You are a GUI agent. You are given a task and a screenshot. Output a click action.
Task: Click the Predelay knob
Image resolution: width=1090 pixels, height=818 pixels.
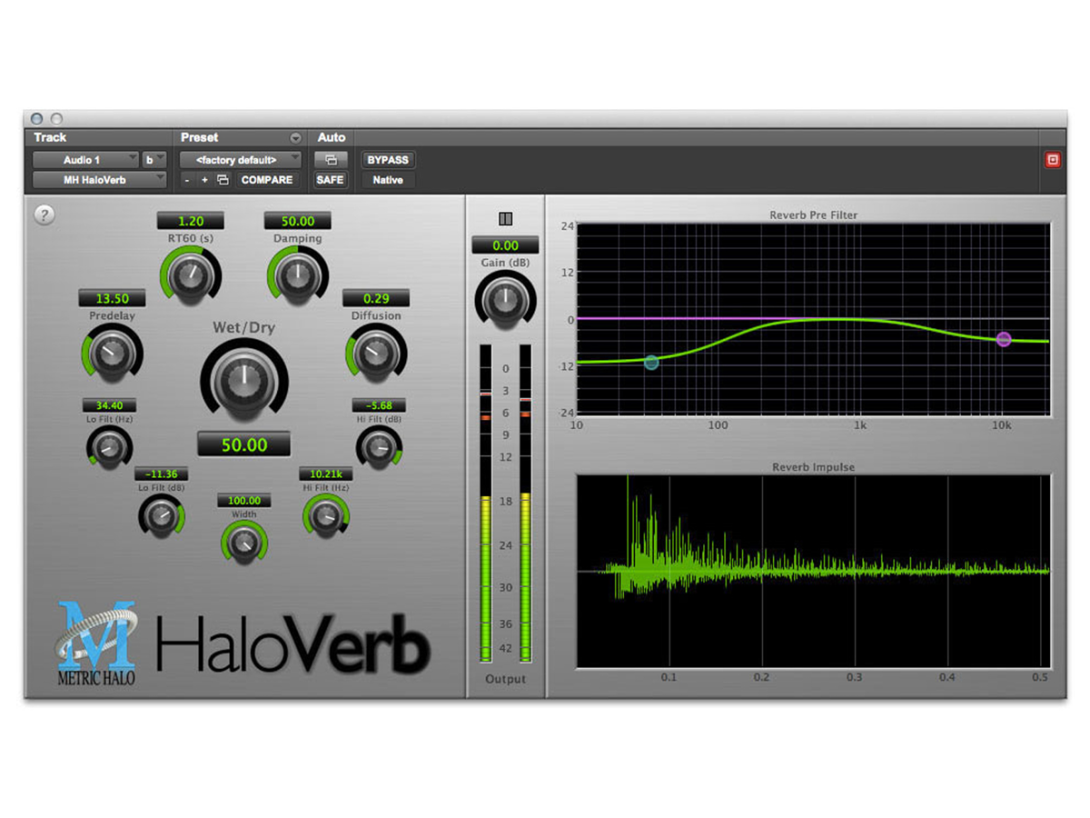tap(112, 354)
